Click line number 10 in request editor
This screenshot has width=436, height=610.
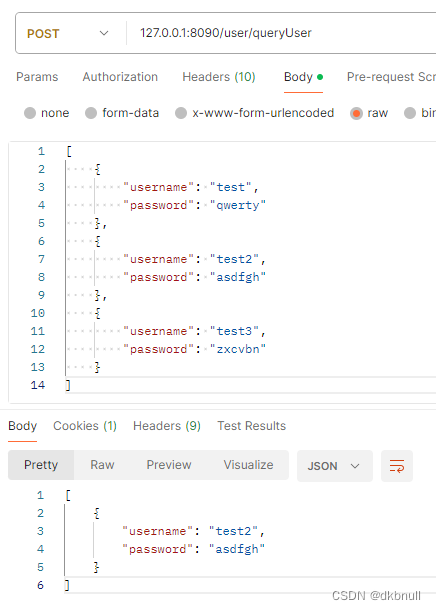click(38, 314)
